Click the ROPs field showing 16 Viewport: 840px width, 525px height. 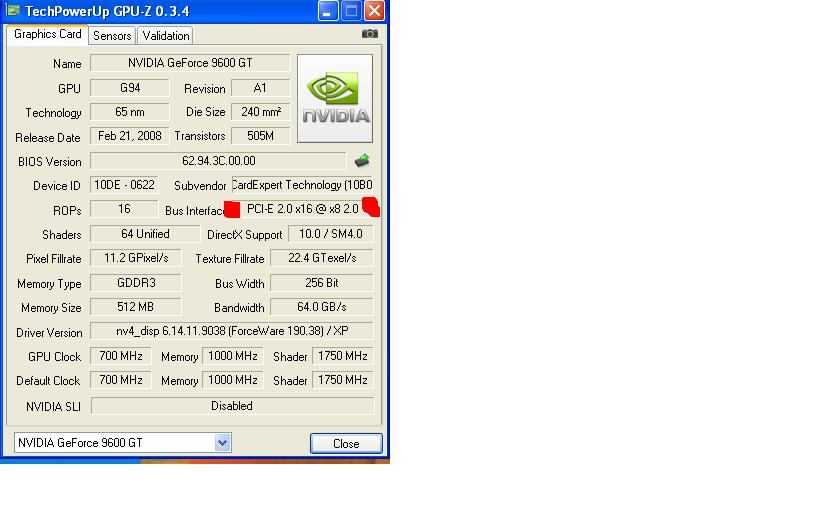pyautogui.click(x=124, y=209)
